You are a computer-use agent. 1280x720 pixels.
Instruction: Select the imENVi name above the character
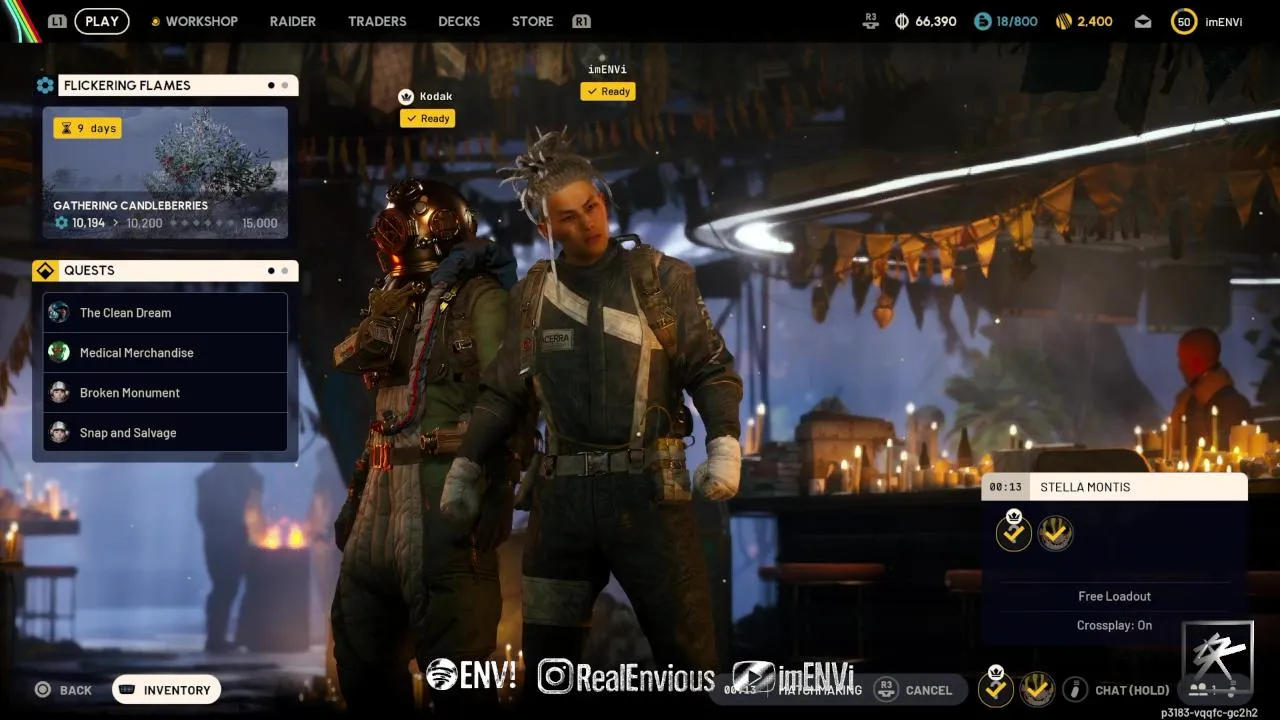tap(608, 69)
